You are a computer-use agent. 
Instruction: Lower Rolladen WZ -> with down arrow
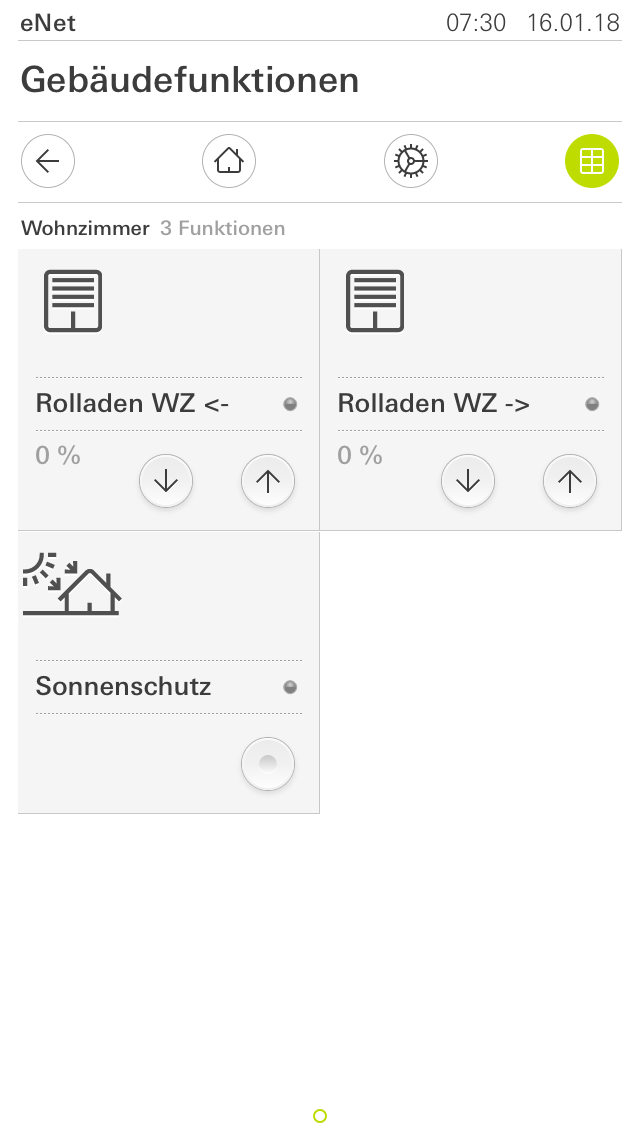pyautogui.click(x=468, y=481)
